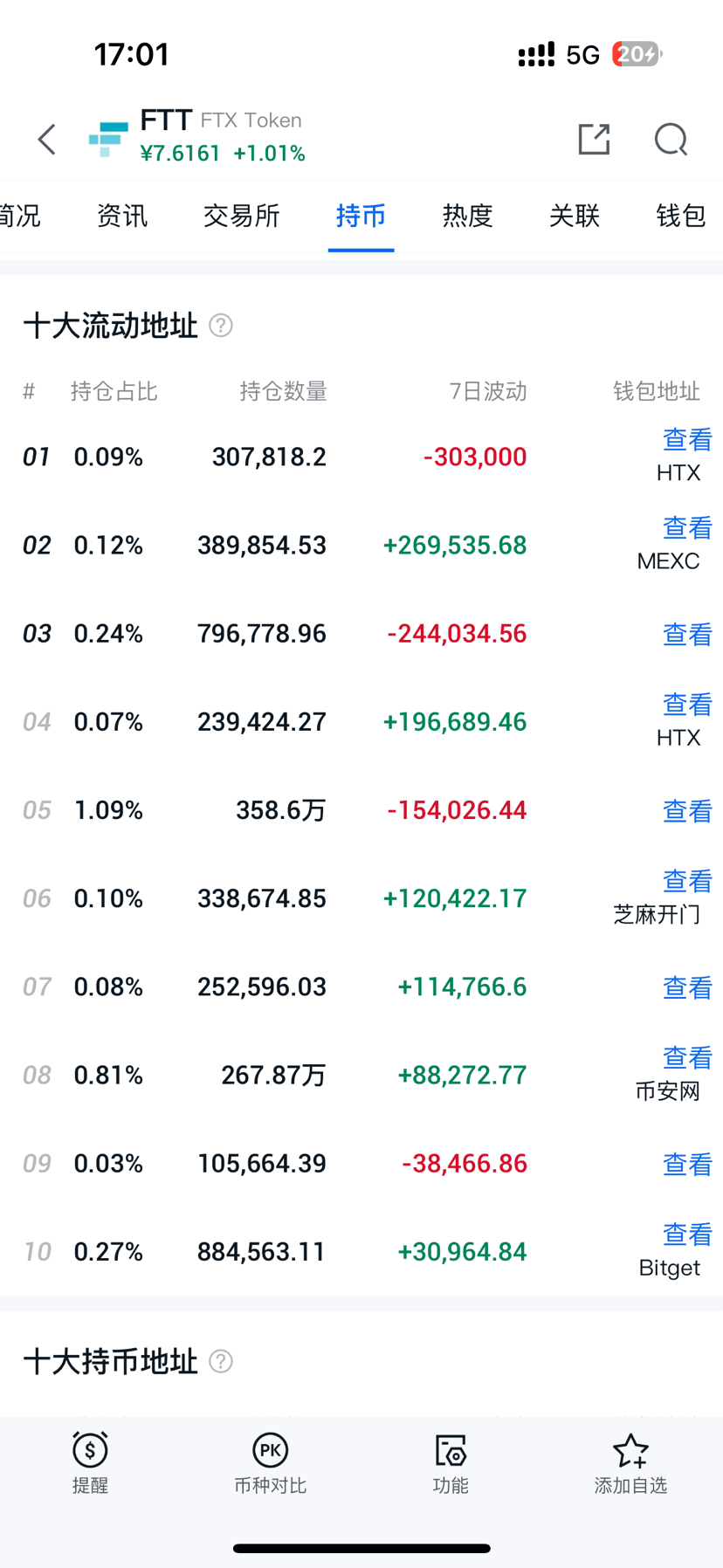Open 查看 link for 币安网 address
Screen dimensions: 723x1568
[687, 1058]
